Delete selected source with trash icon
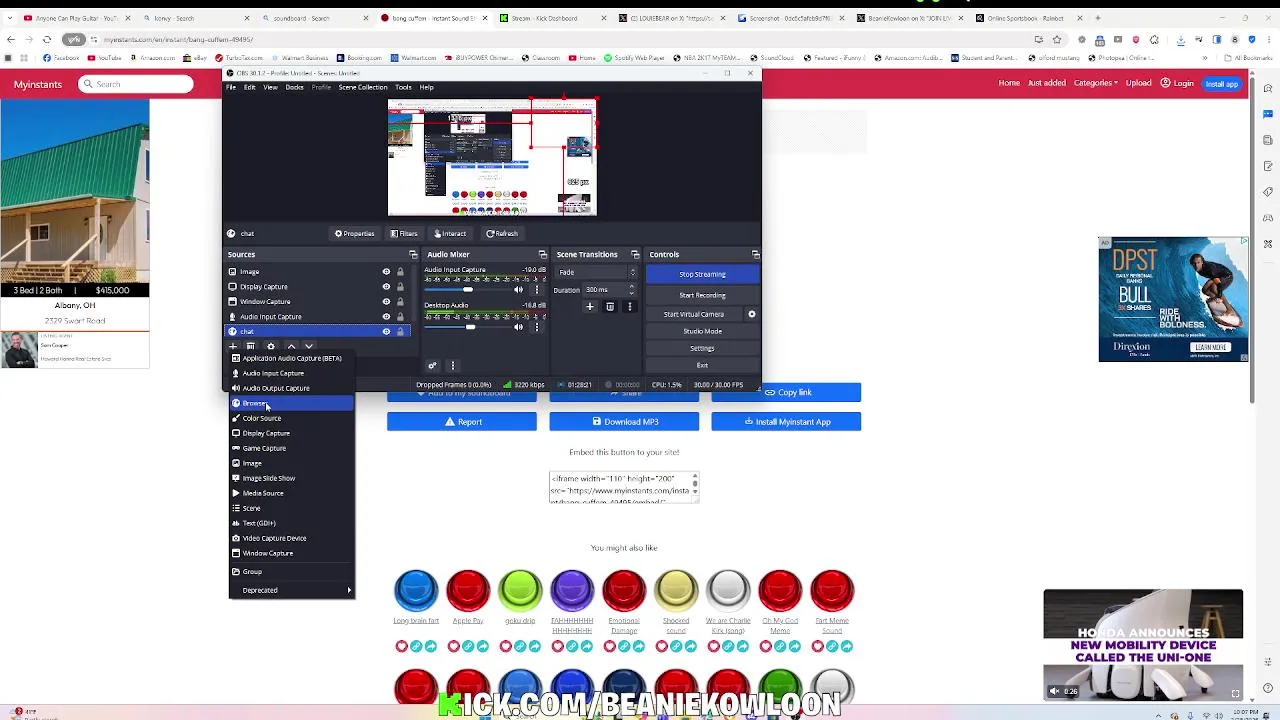 tap(251, 346)
